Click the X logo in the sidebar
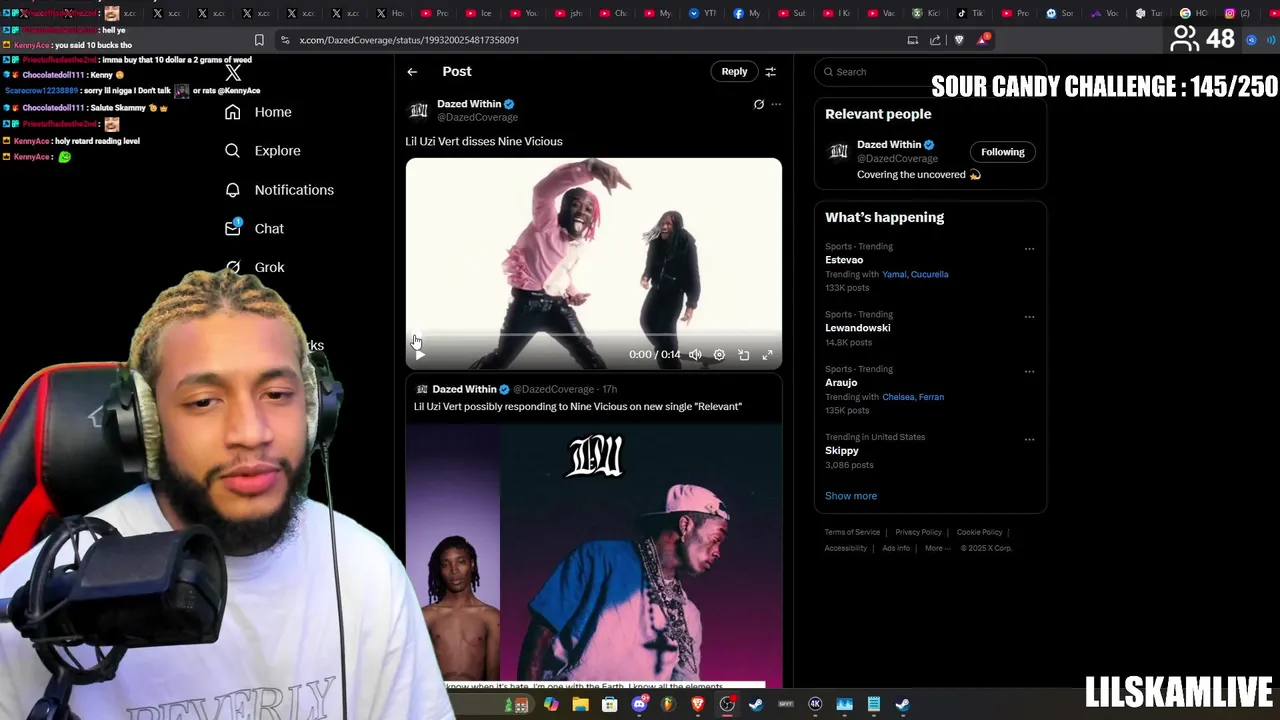 click(x=233, y=73)
